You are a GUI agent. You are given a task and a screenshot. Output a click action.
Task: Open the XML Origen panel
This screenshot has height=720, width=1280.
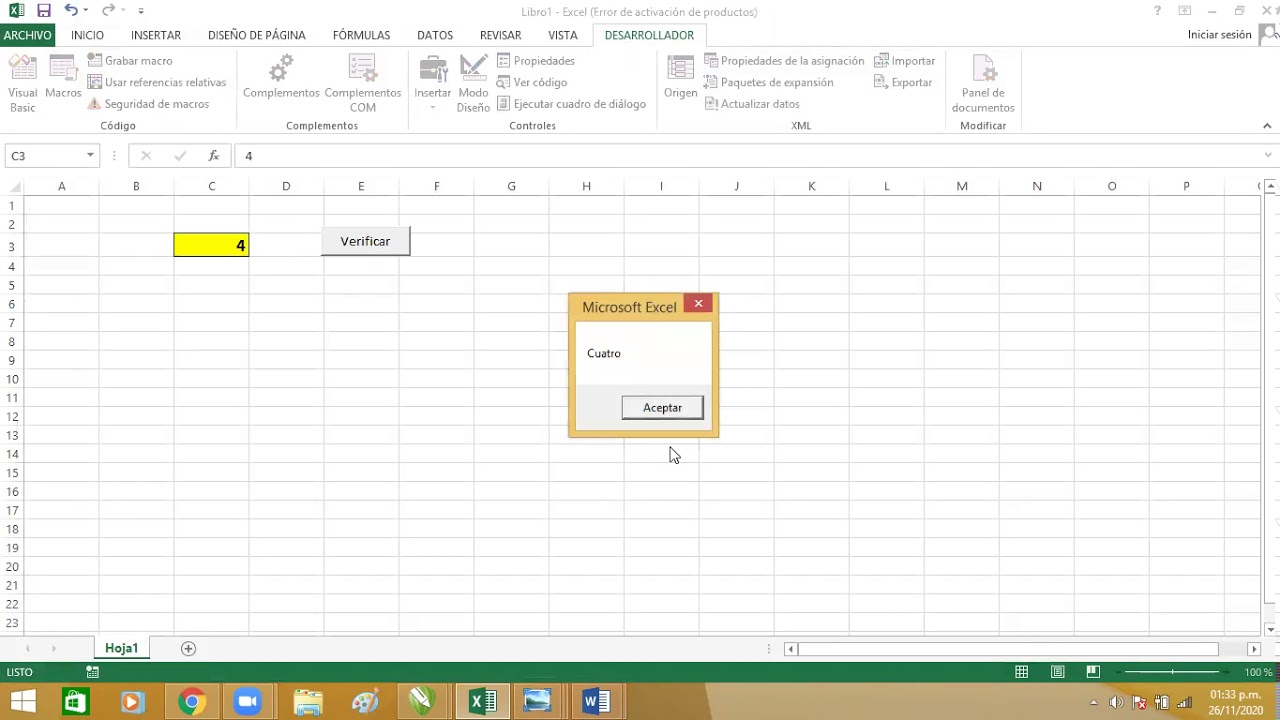(x=680, y=78)
